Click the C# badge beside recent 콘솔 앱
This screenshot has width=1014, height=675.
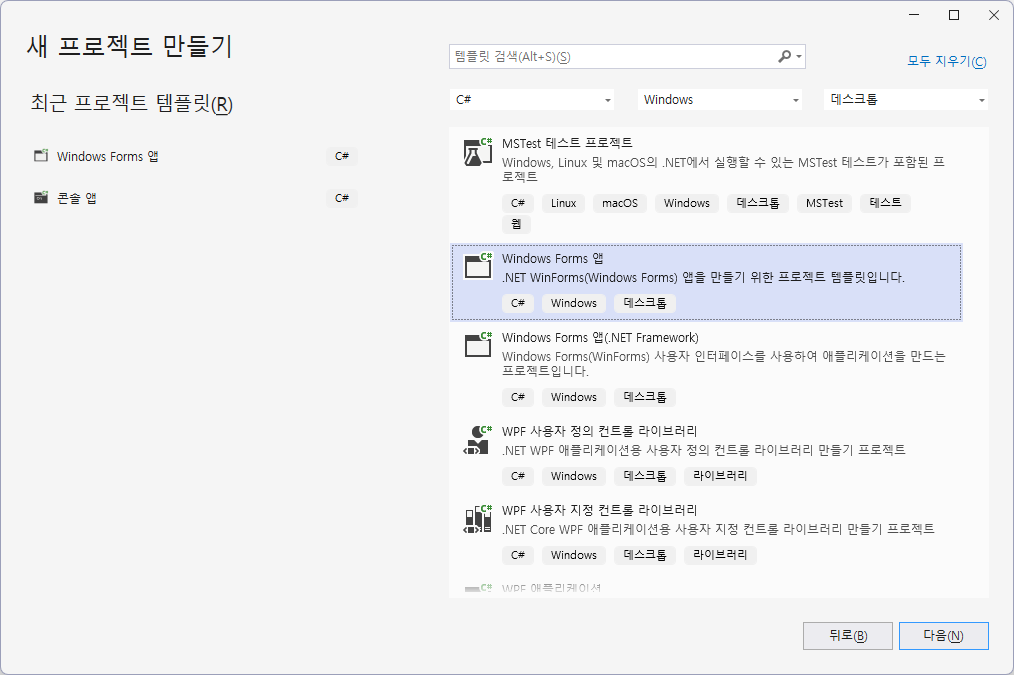[x=342, y=198]
